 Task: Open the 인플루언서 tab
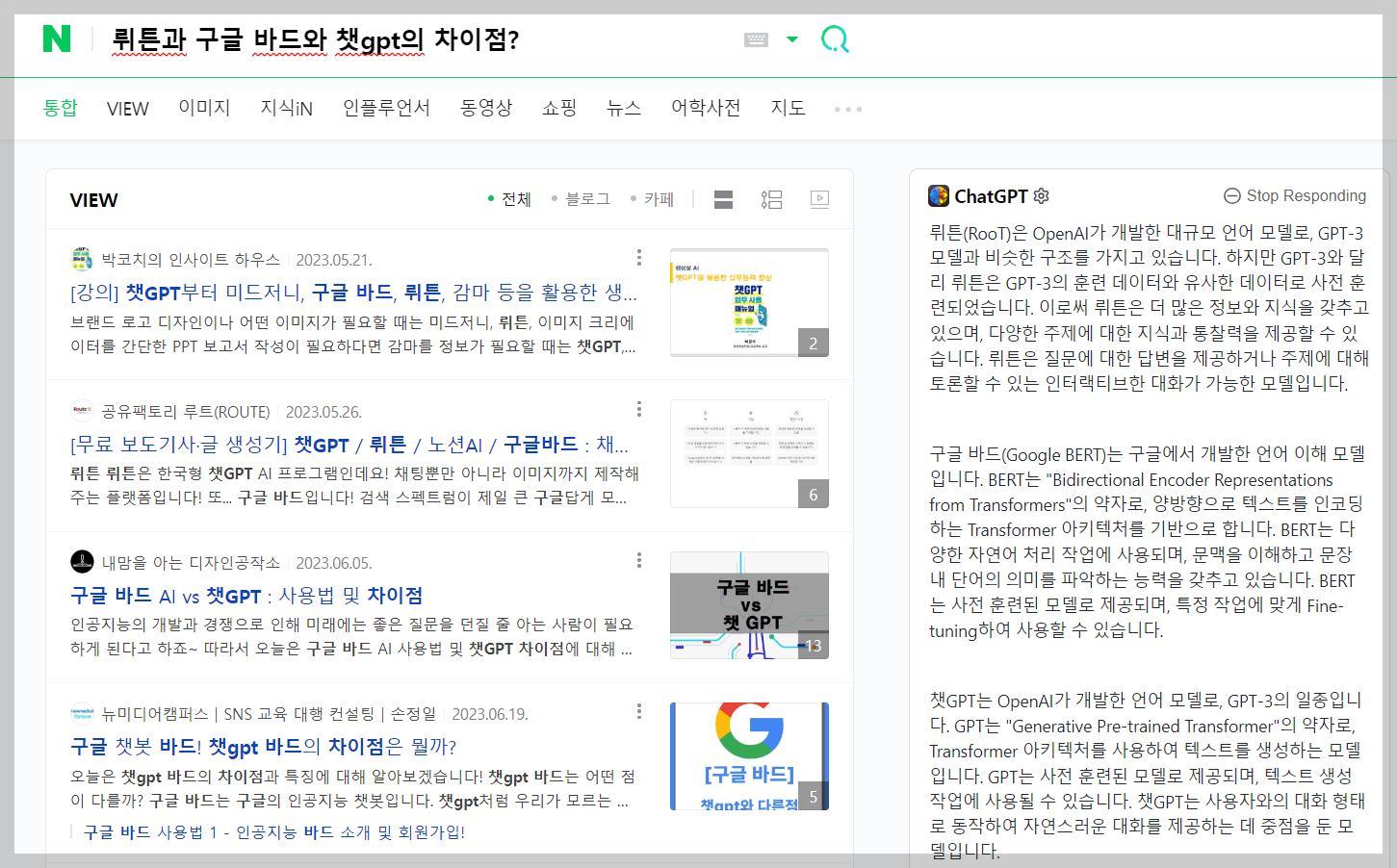pos(386,108)
